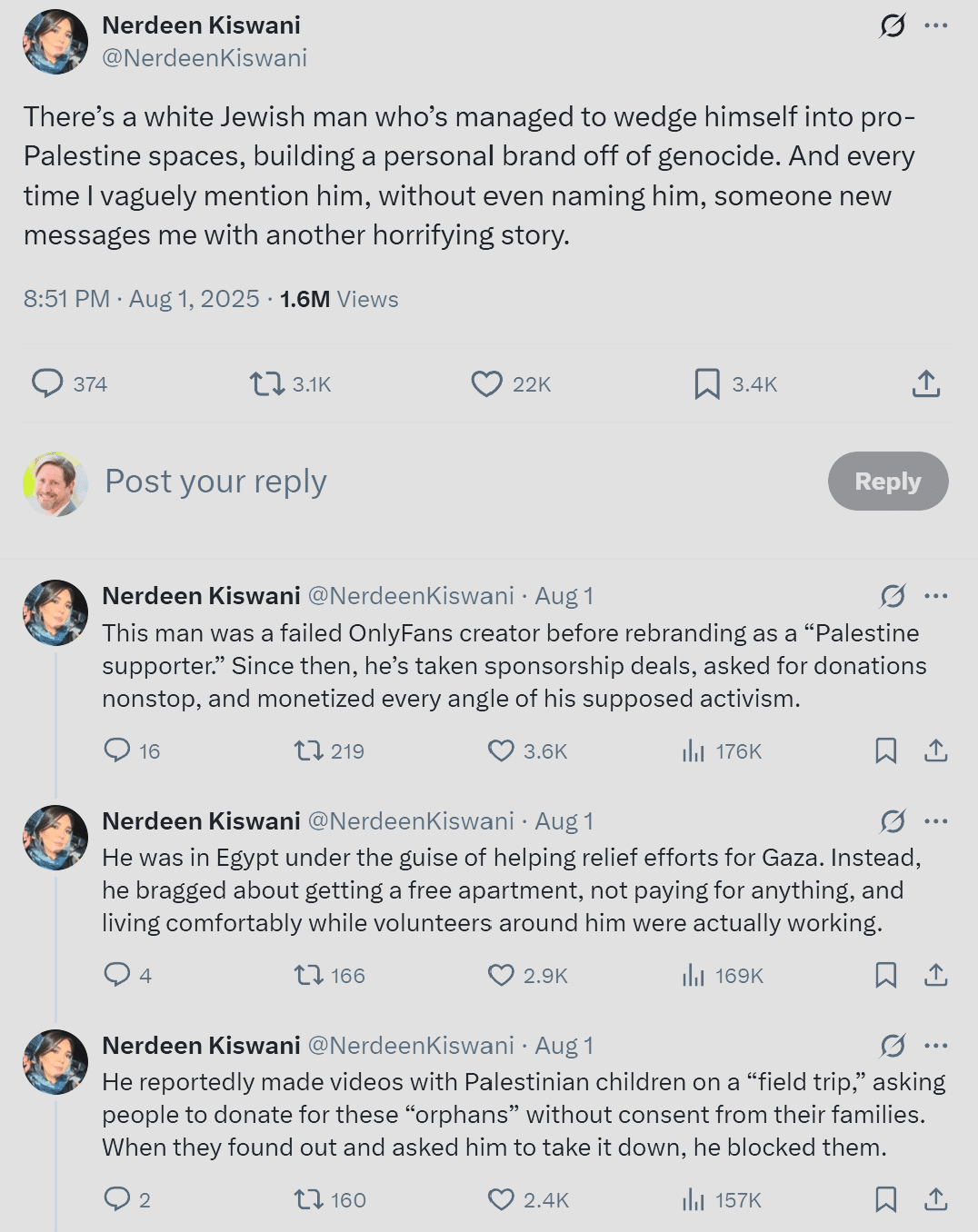The width and height of the screenshot is (978, 1232).
Task: Bookmark the main post with 3.4K bookmarks
Action: click(735, 384)
